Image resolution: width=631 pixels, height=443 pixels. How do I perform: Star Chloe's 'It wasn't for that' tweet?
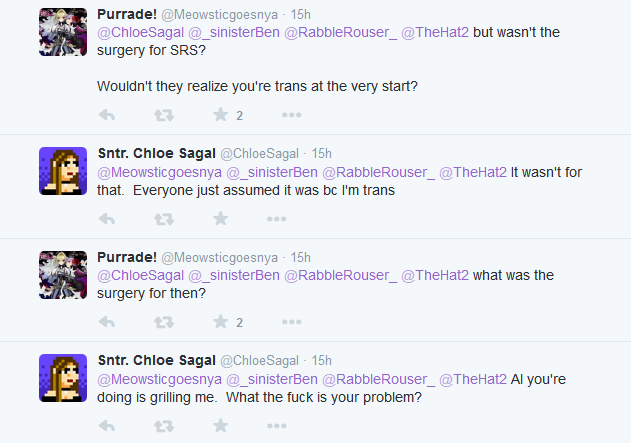(x=220, y=218)
